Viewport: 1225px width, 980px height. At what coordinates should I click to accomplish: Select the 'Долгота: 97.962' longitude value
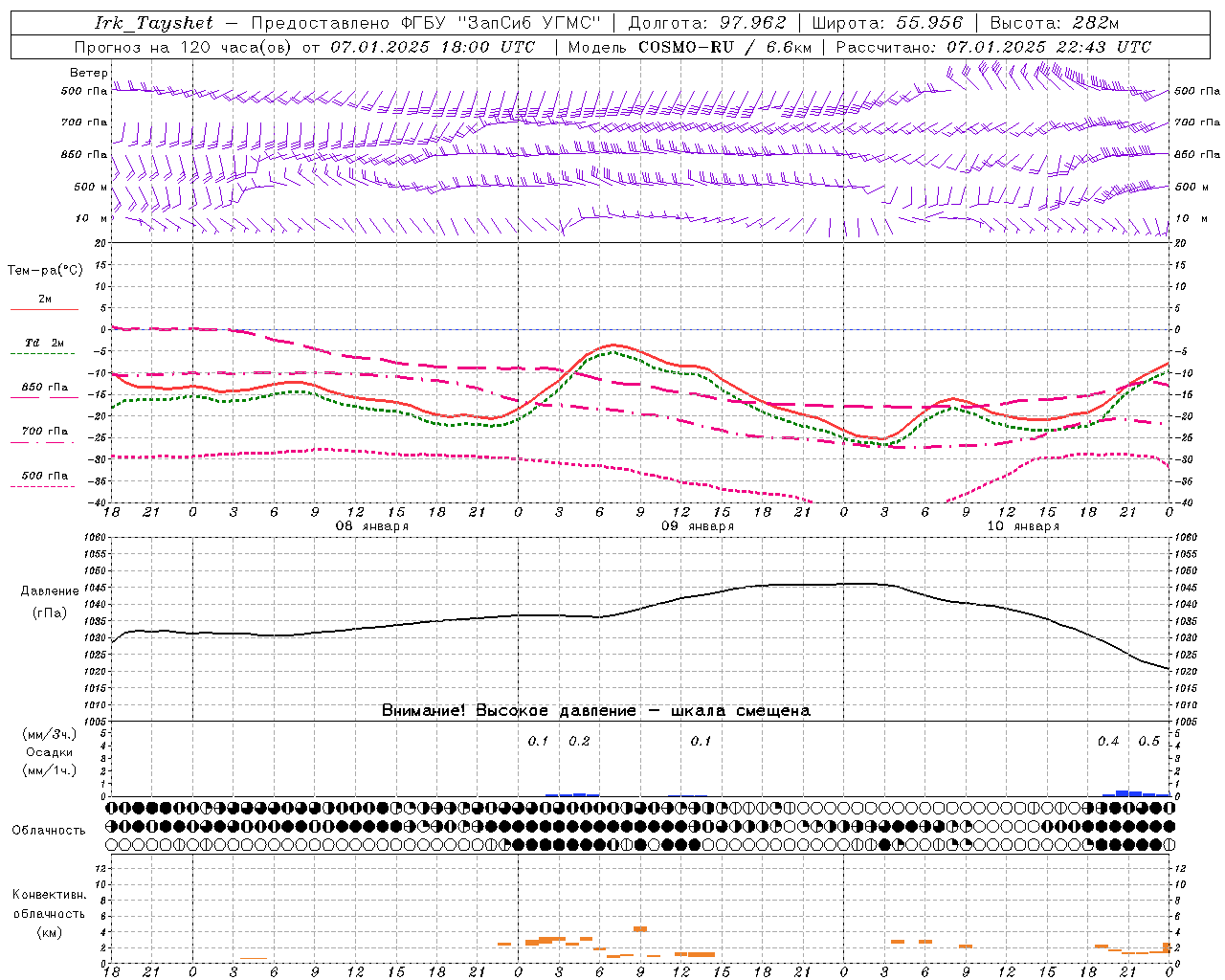point(706,23)
